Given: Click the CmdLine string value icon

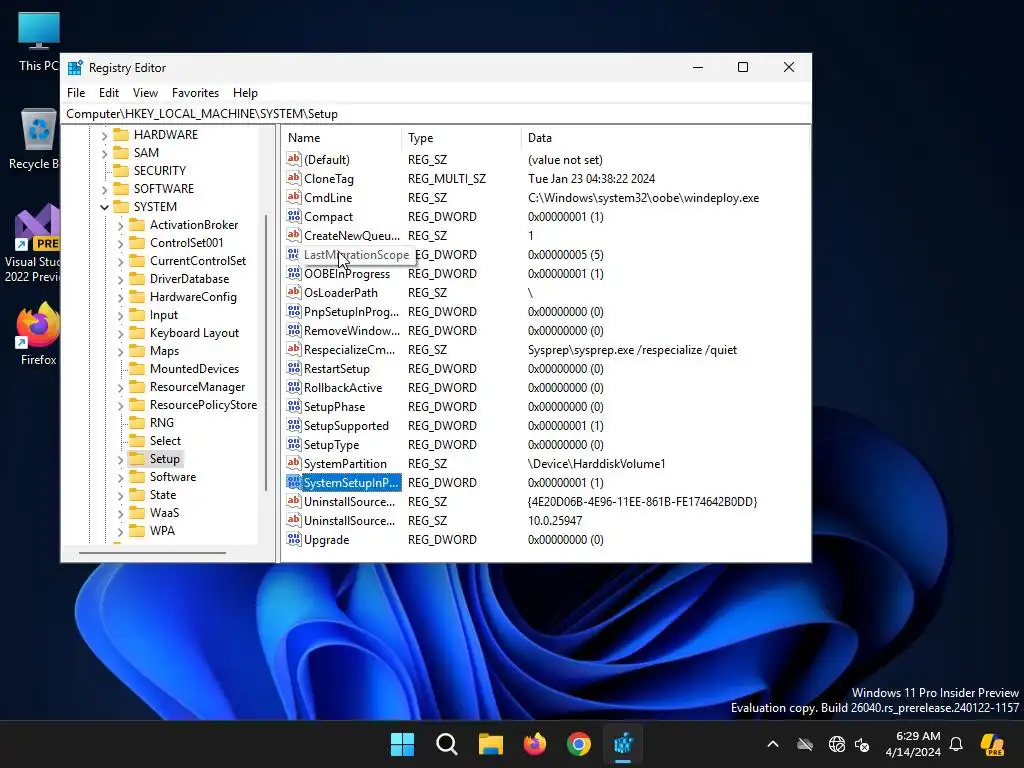Looking at the screenshot, I should click(294, 197).
